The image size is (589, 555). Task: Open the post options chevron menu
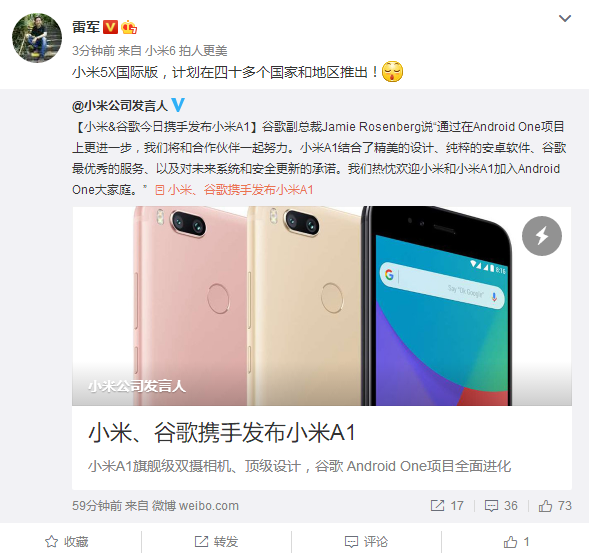[565, 18]
